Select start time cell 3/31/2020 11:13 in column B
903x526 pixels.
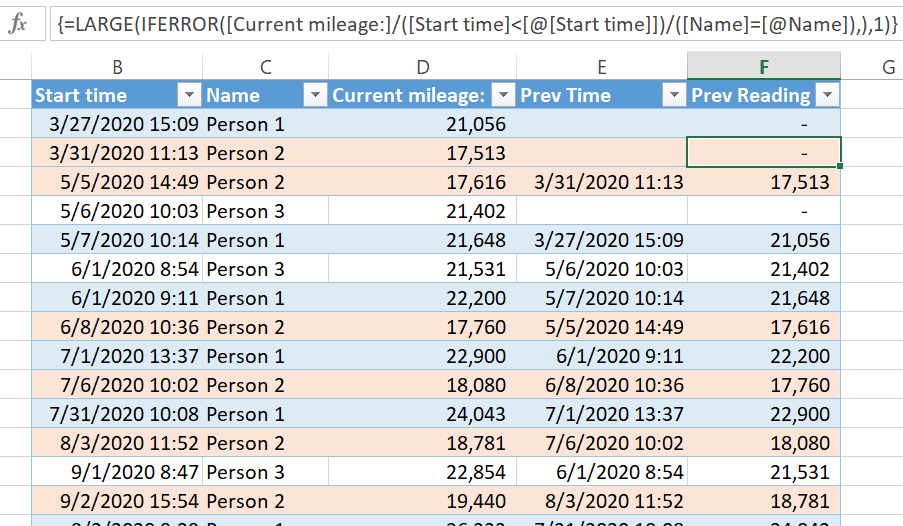[117, 153]
